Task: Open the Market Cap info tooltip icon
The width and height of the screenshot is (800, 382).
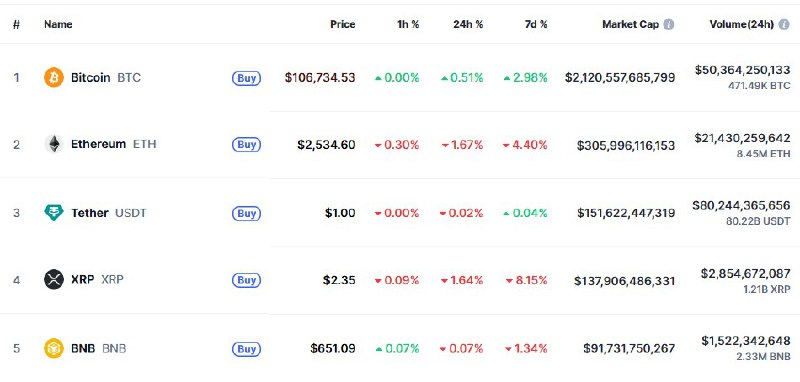Action: click(x=668, y=24)
